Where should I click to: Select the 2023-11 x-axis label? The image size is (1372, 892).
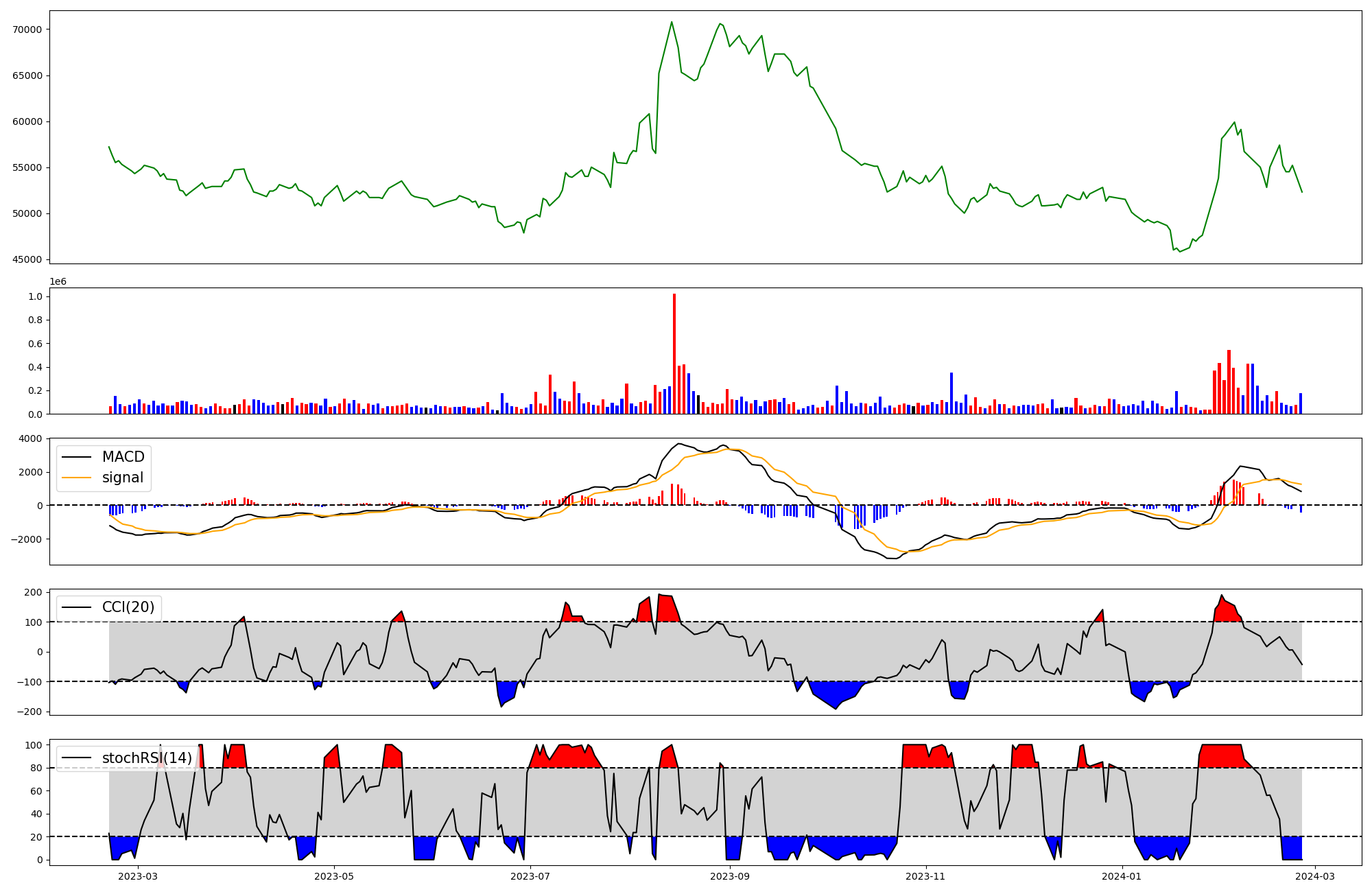[926, 876]
